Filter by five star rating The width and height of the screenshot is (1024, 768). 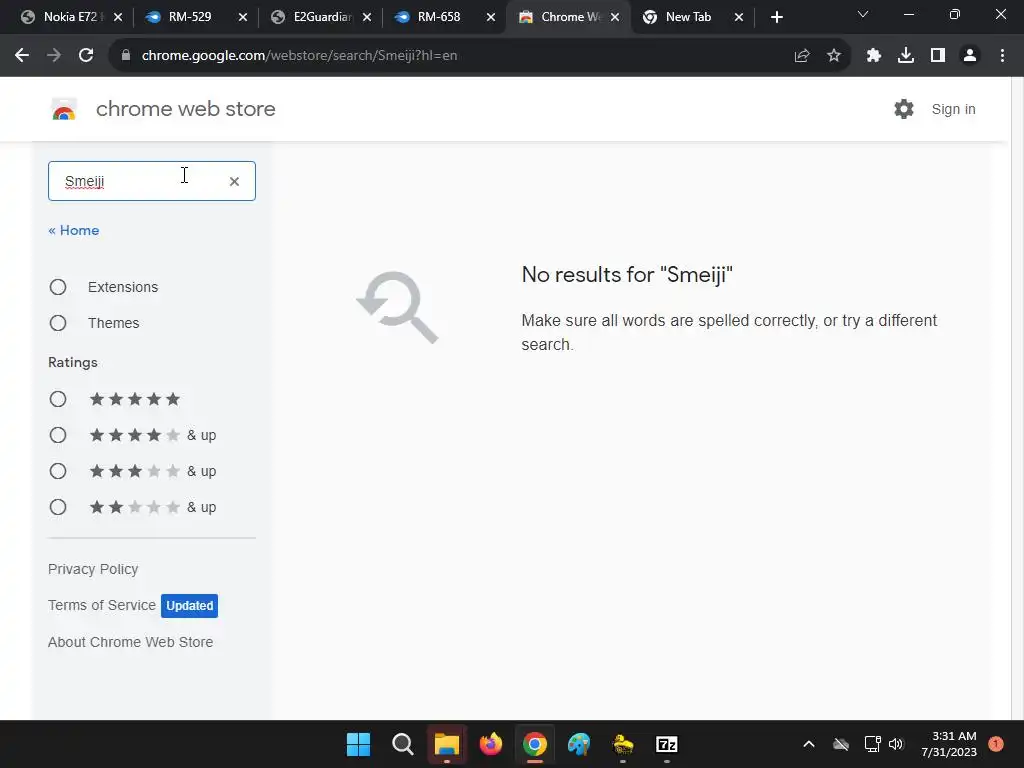pyautogui.click(x=58, y=399)
